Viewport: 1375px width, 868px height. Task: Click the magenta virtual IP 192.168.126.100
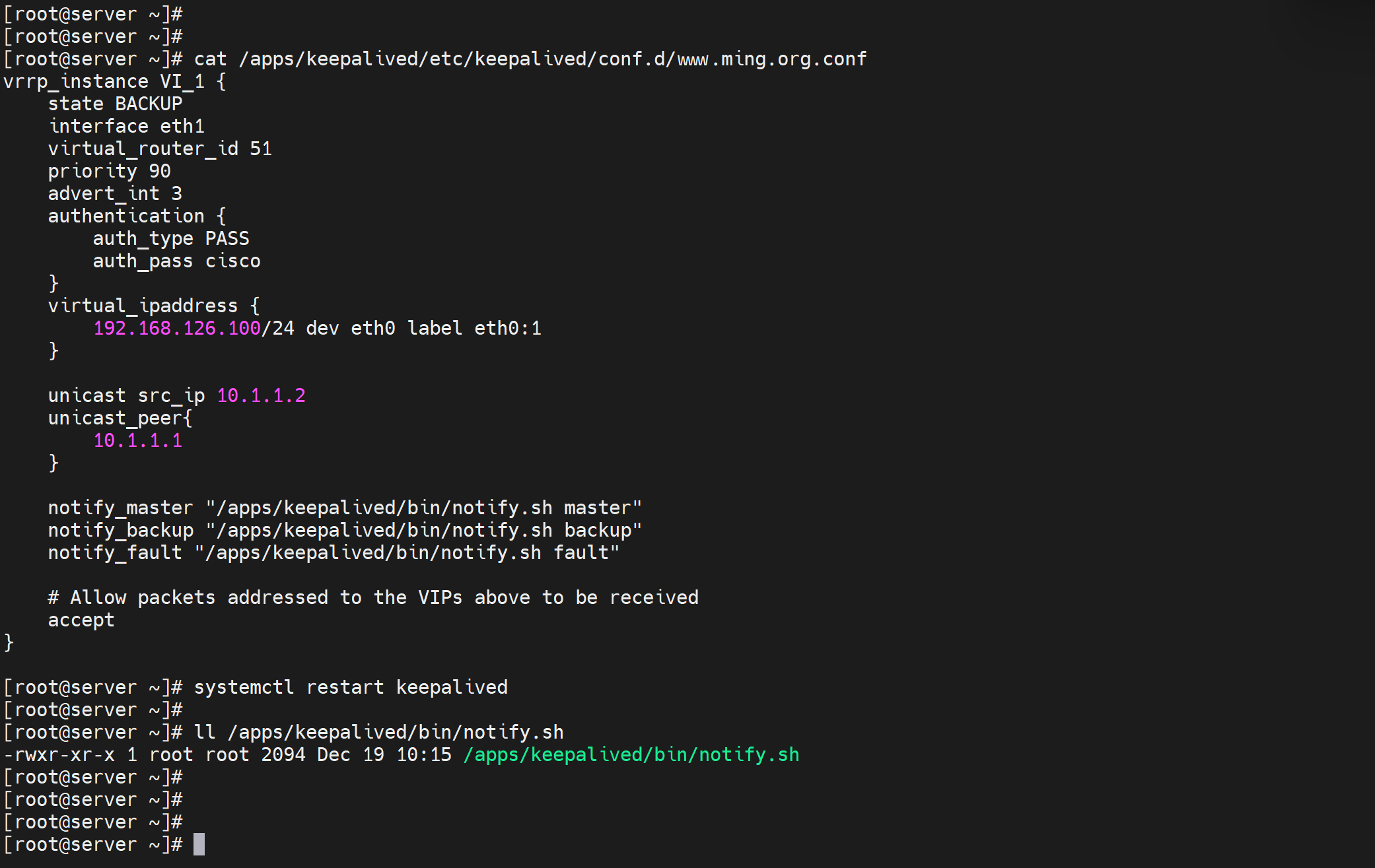(177, 328)
